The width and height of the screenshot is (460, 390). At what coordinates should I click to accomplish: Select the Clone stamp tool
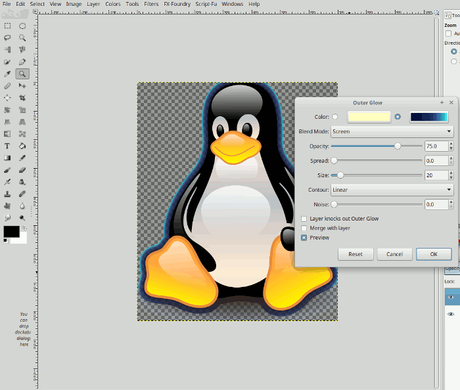(x=7, y=194)
